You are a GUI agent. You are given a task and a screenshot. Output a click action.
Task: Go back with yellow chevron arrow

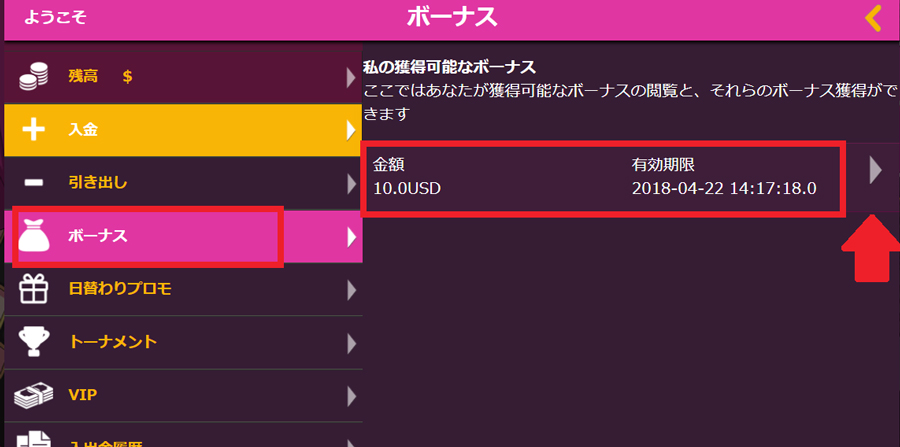(x=873, y=18)
